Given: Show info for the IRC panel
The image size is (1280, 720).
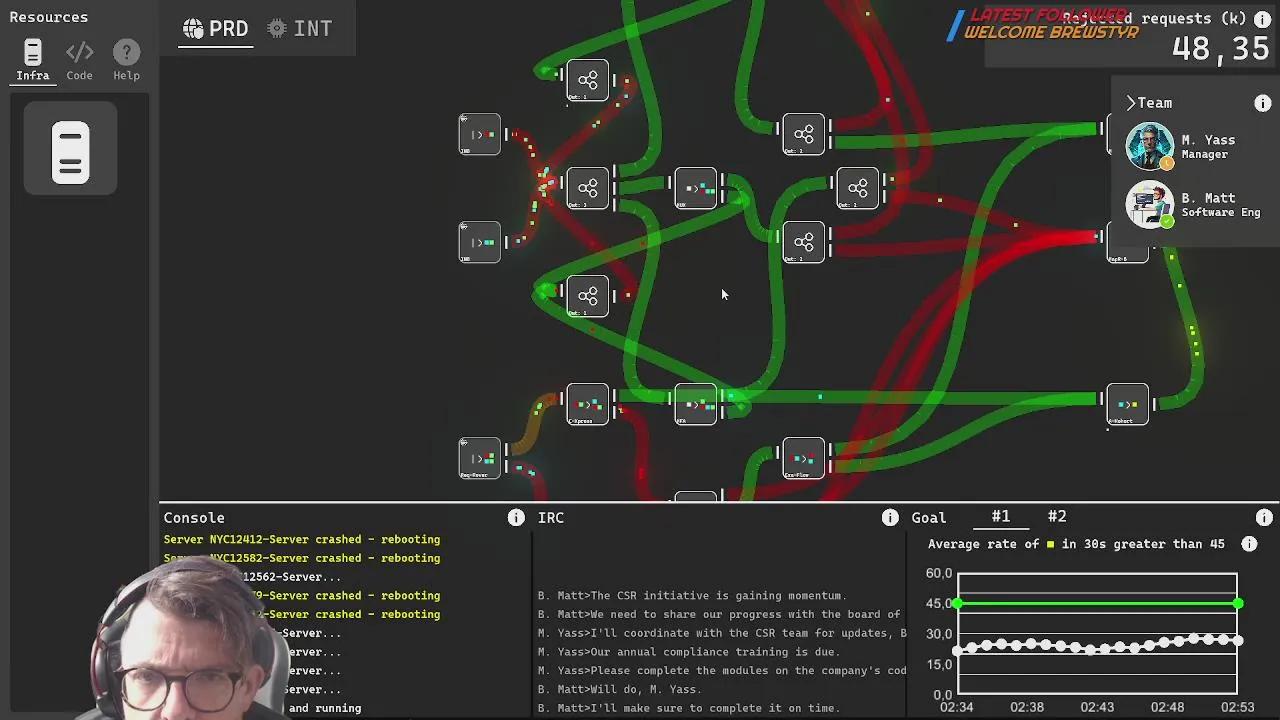Looking at the screenshot, I should pos(890,517).
